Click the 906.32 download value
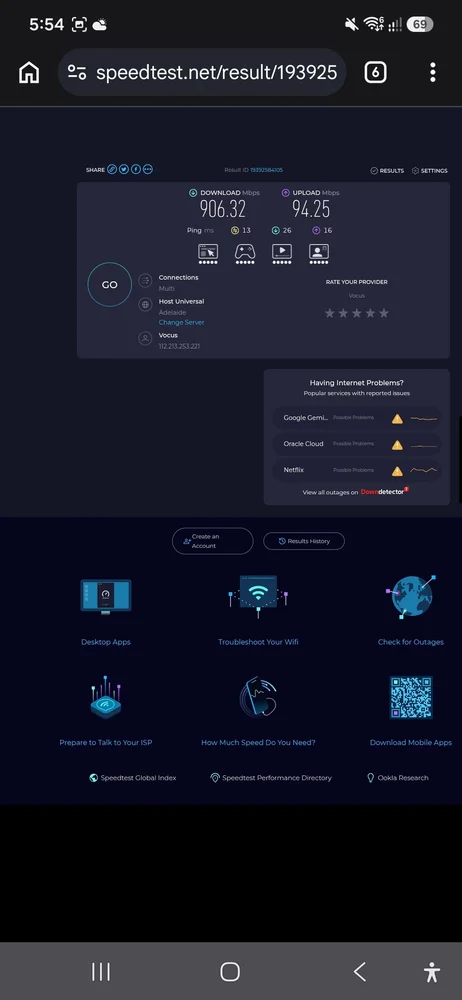This screenshot has width=462, height=1000. (x=223, y=209)
